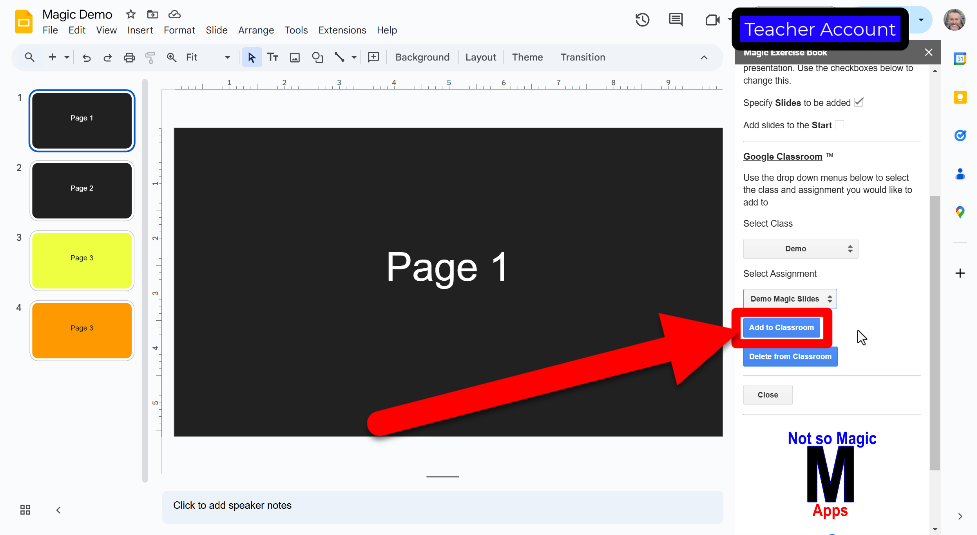The height and width of the screenshot is (535, 977).
Task: Open Google Tasks in side panel
Action: pyautogui.click(x=960, y=135)
